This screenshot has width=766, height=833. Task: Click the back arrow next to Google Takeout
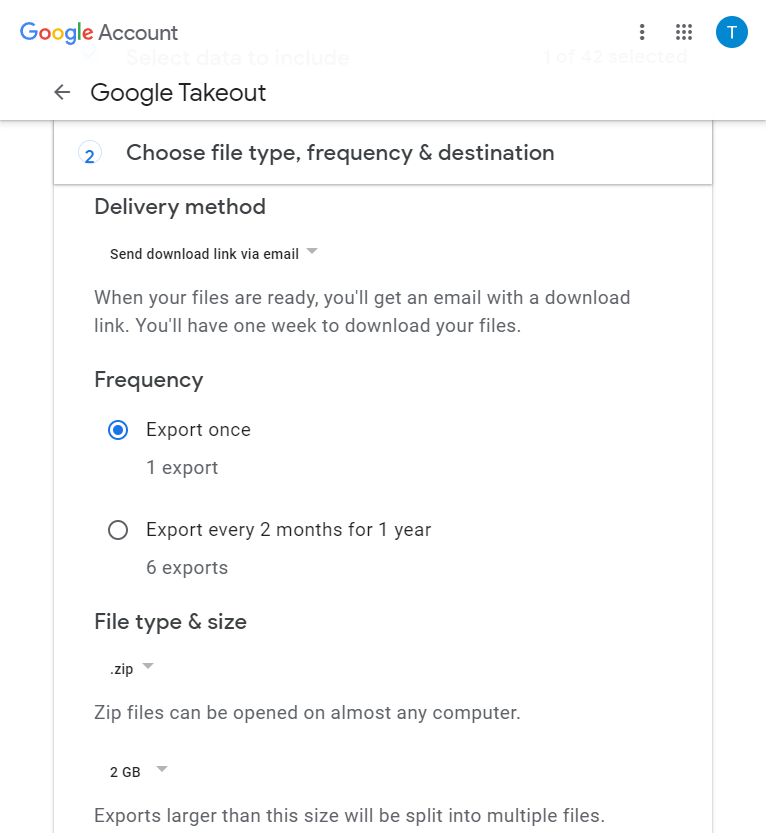click(62, 92)
